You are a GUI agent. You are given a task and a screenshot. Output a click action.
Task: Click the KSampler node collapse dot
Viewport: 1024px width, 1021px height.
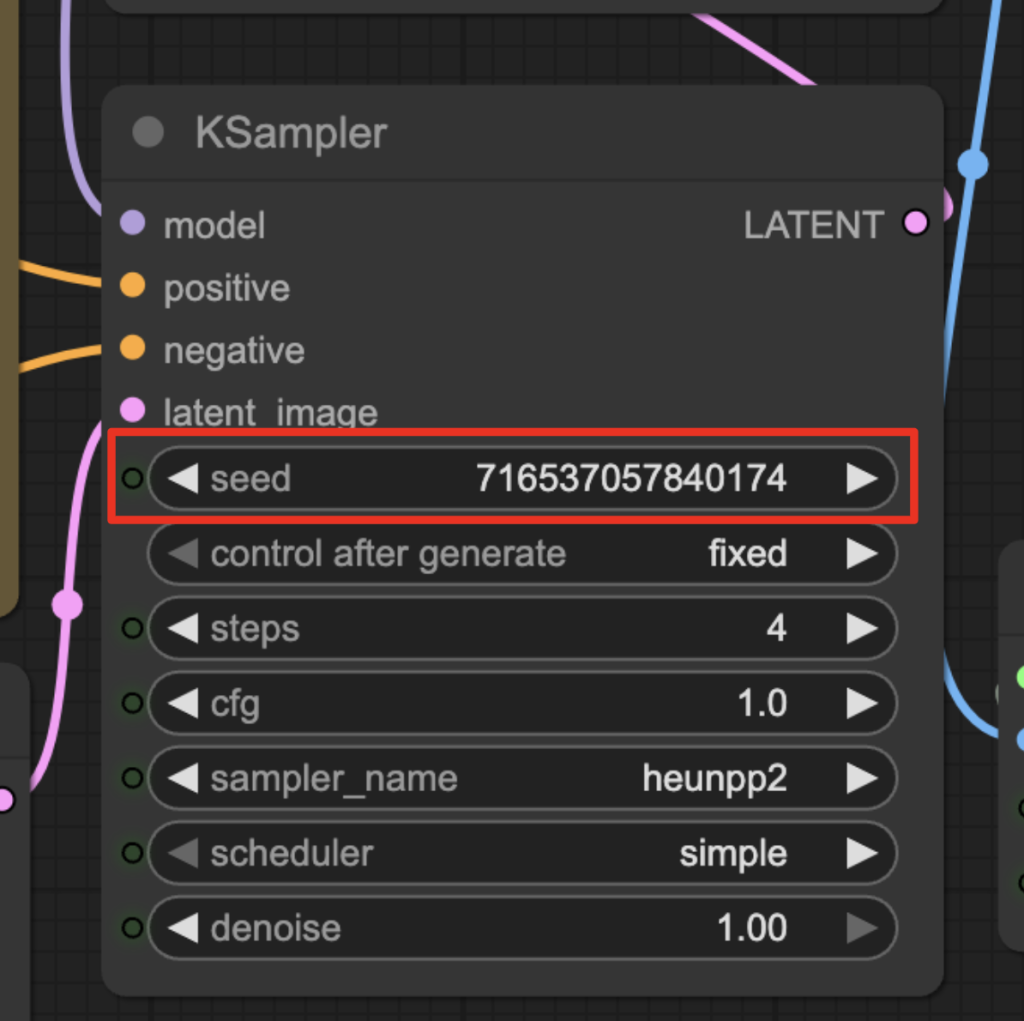pyautogui.click(x=148, y=133)
